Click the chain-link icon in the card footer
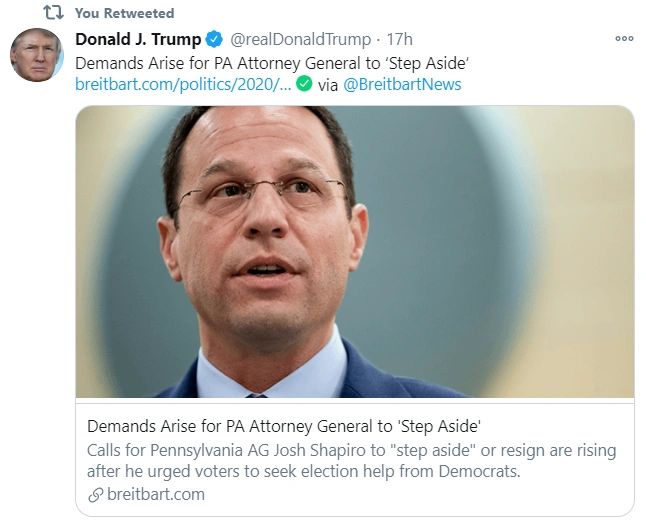 tap(96, 494)
